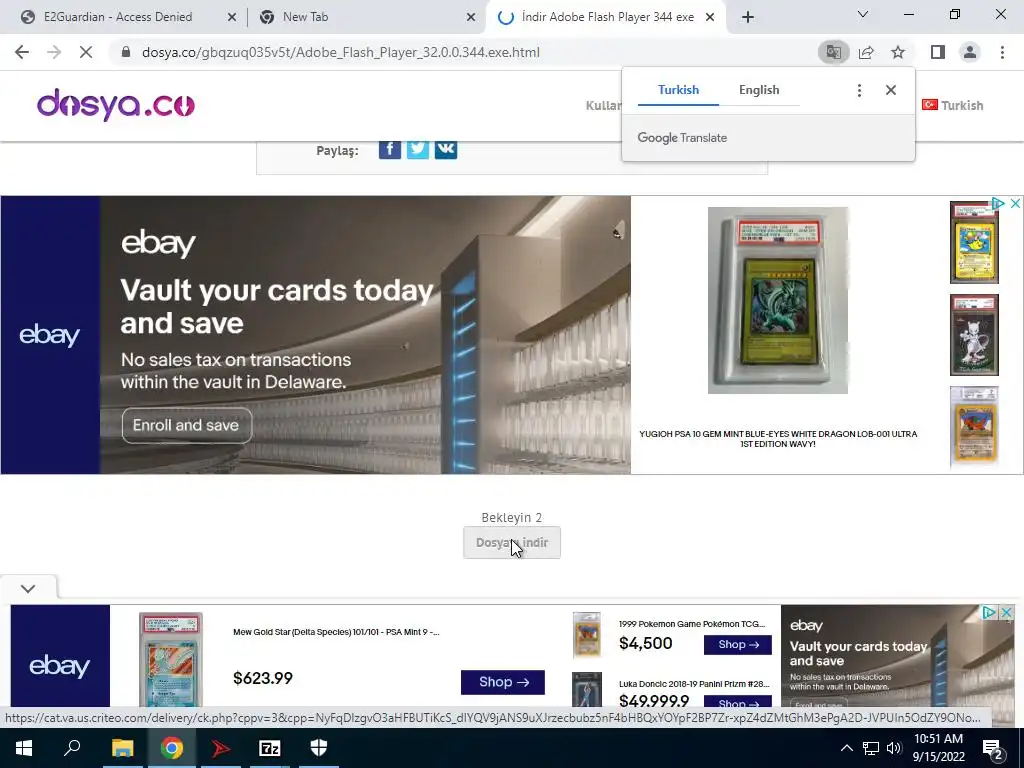The image size is (1024, 768).
Task: Share on Twitter
Action: point(418,150)
